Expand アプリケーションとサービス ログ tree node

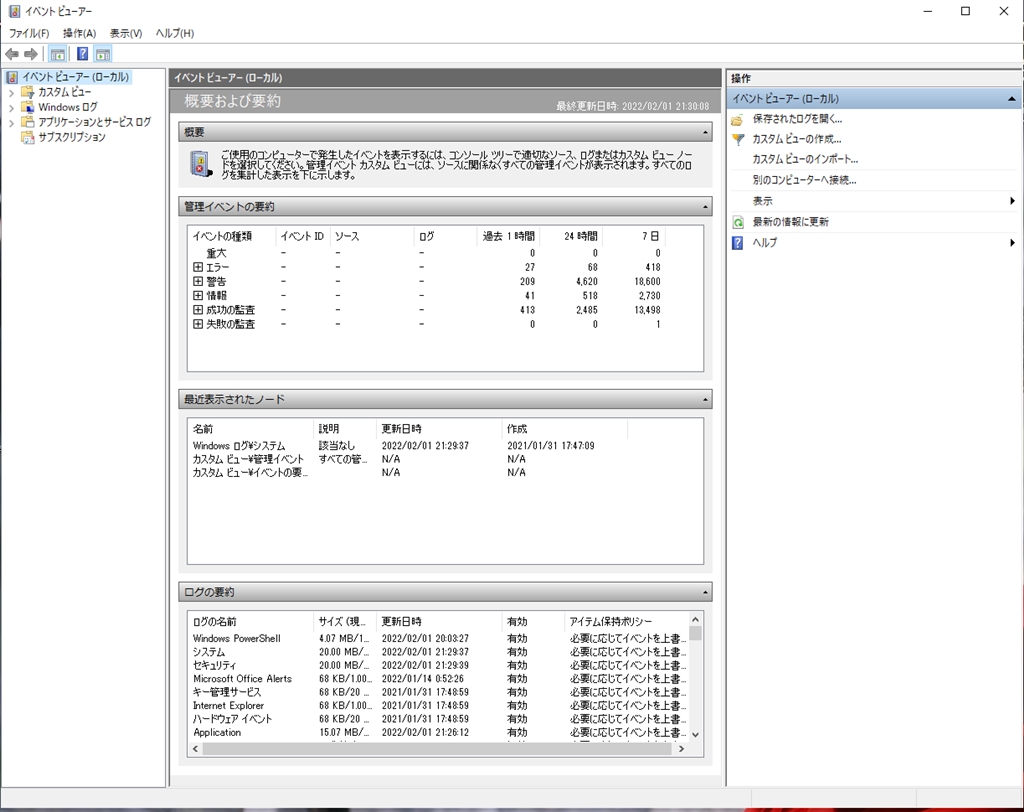[x=11, y=122]
